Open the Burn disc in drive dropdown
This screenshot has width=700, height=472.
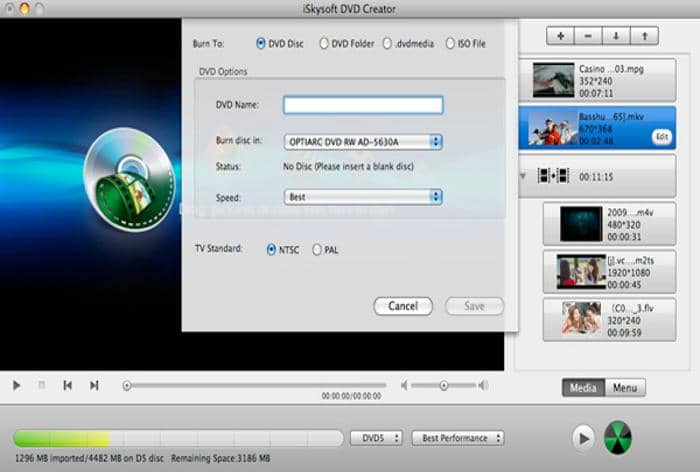pos(363,142)
